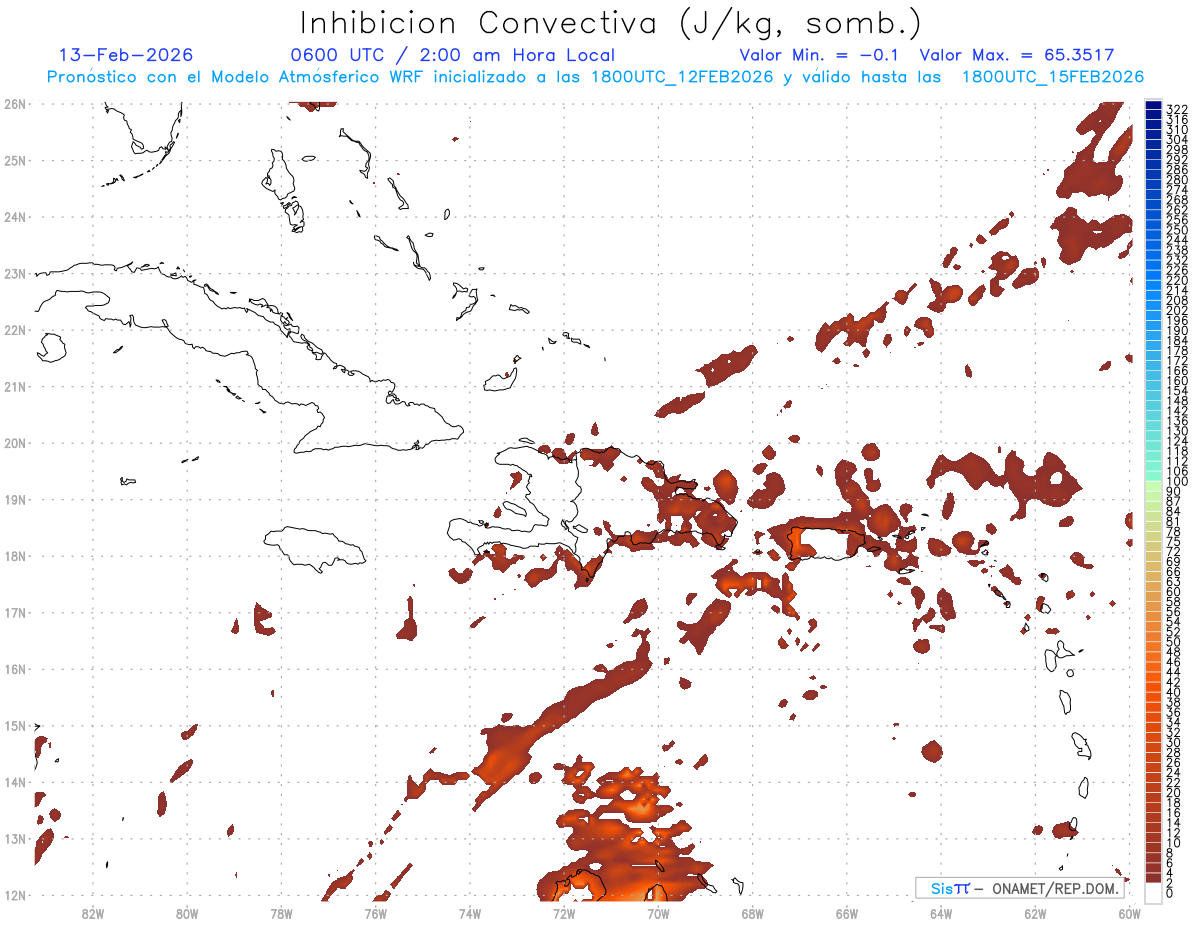The image size is (1200, 927).
Task: Click the 22N latitude label
Action: coord(14,330)
